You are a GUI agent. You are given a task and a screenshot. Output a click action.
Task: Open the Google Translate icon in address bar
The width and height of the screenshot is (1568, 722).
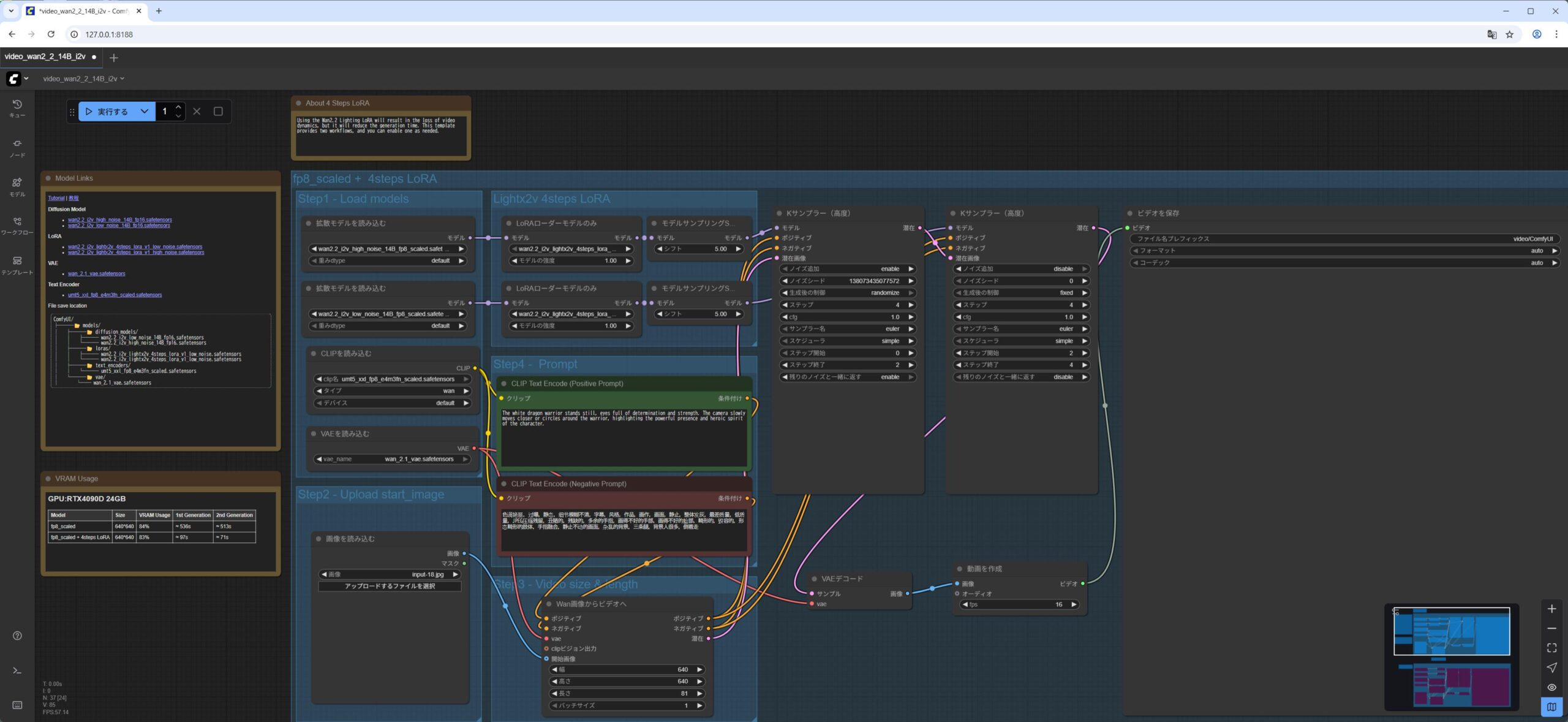pyautogui.click(x=1492, y=34)
